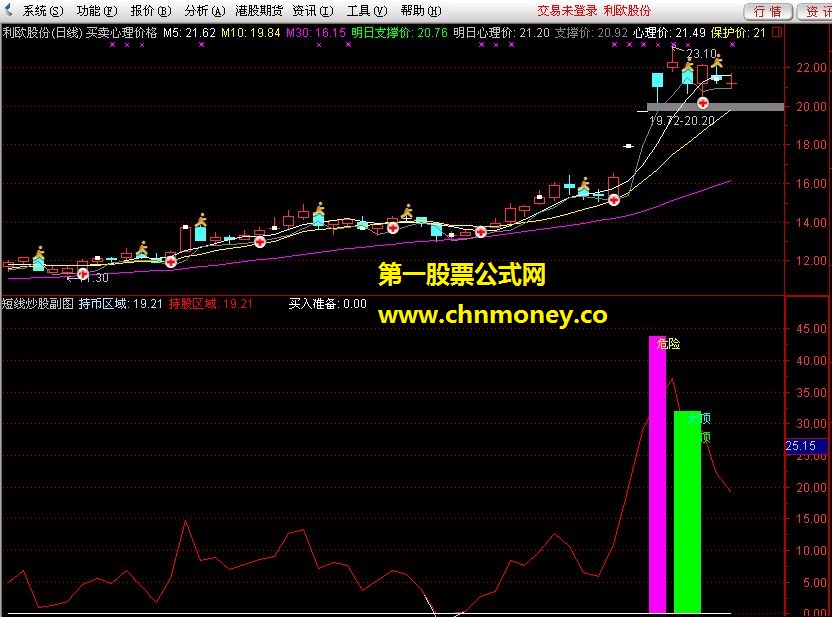Click the 利欧股份(日线) chart title
Image resolution: width=832 pixels, height=617 pixels.
(43, 32)
